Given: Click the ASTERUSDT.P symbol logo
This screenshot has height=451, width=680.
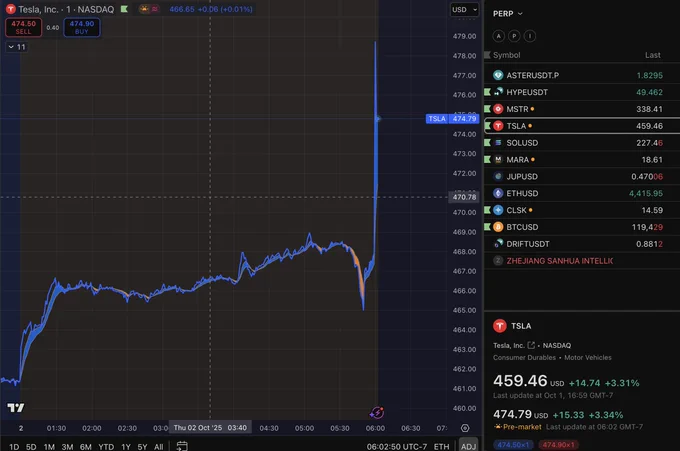Looking at the screenshot, I should (x=498, y=75).
